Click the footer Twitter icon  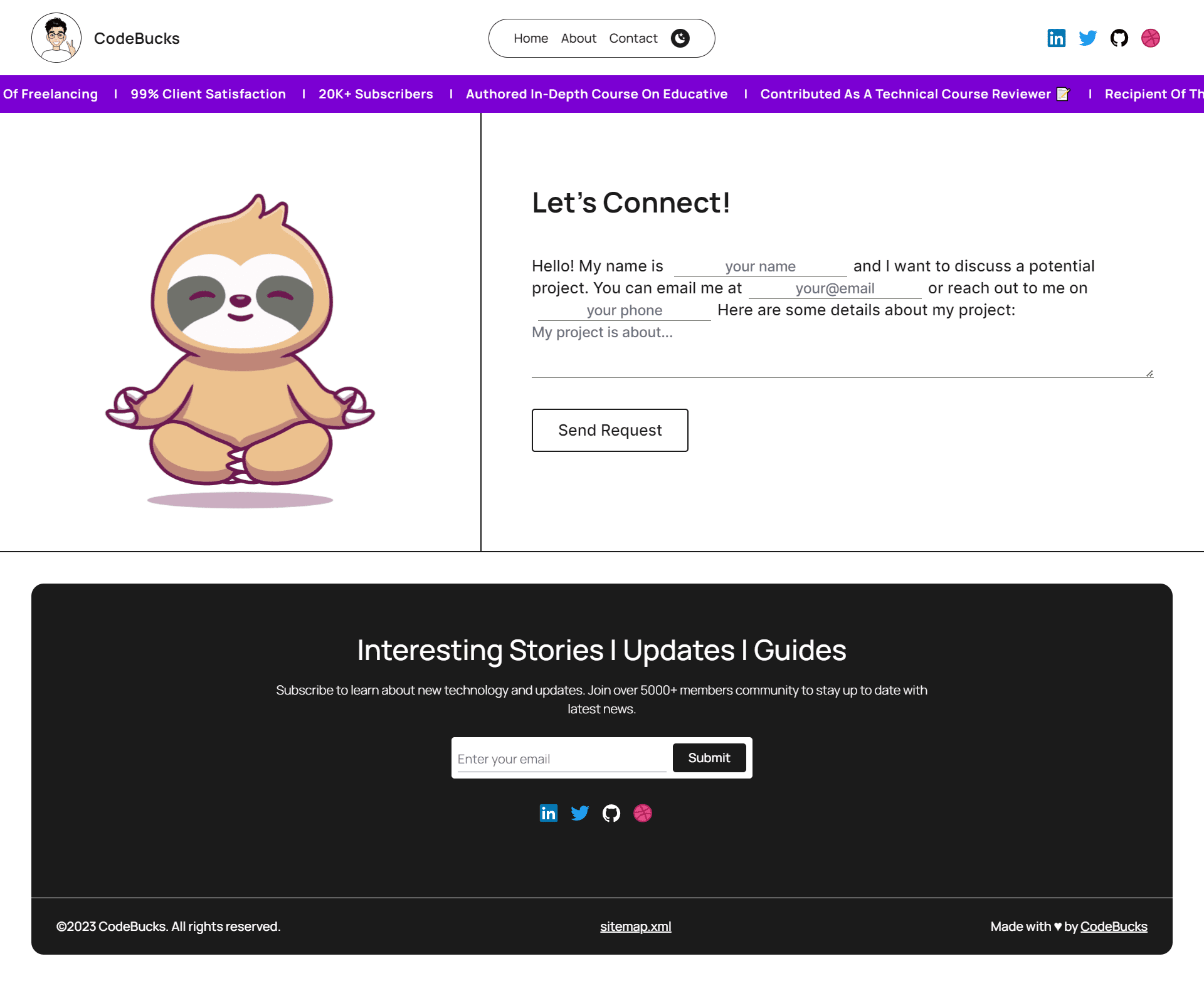tap(579, 813)
